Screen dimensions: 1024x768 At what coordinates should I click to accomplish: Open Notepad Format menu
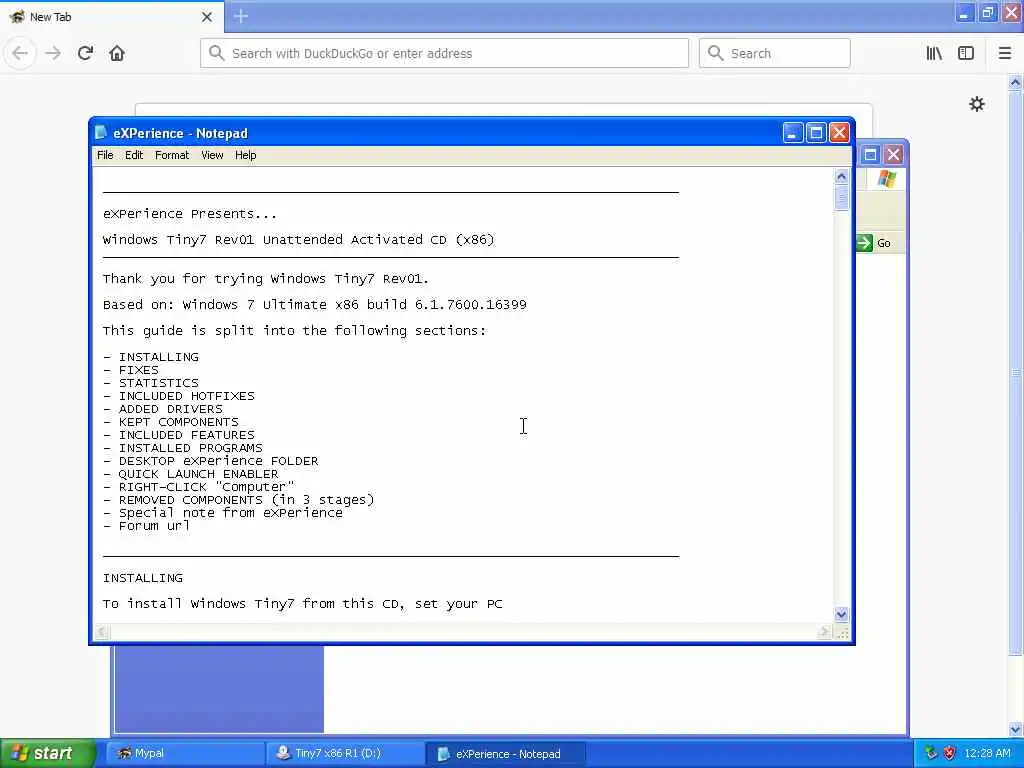click(x=172, y=155)
